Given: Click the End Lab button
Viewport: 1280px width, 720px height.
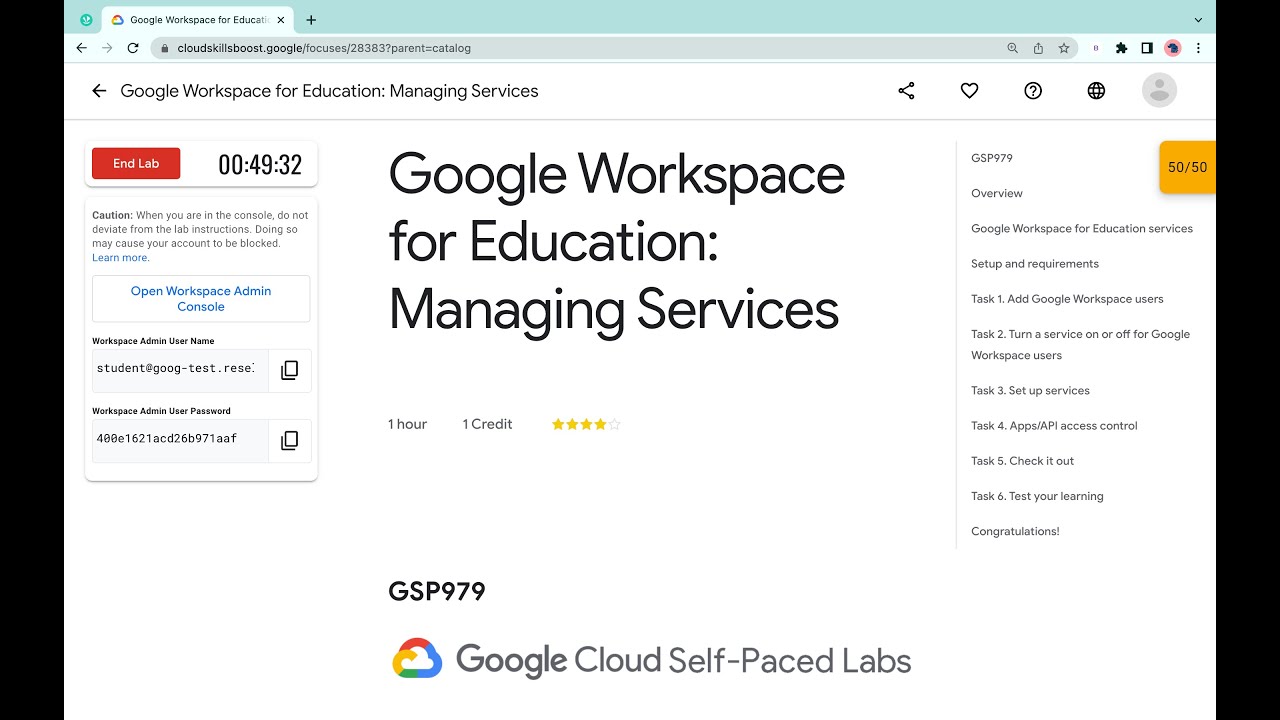Looking at the screenshot, I should 136,164.
